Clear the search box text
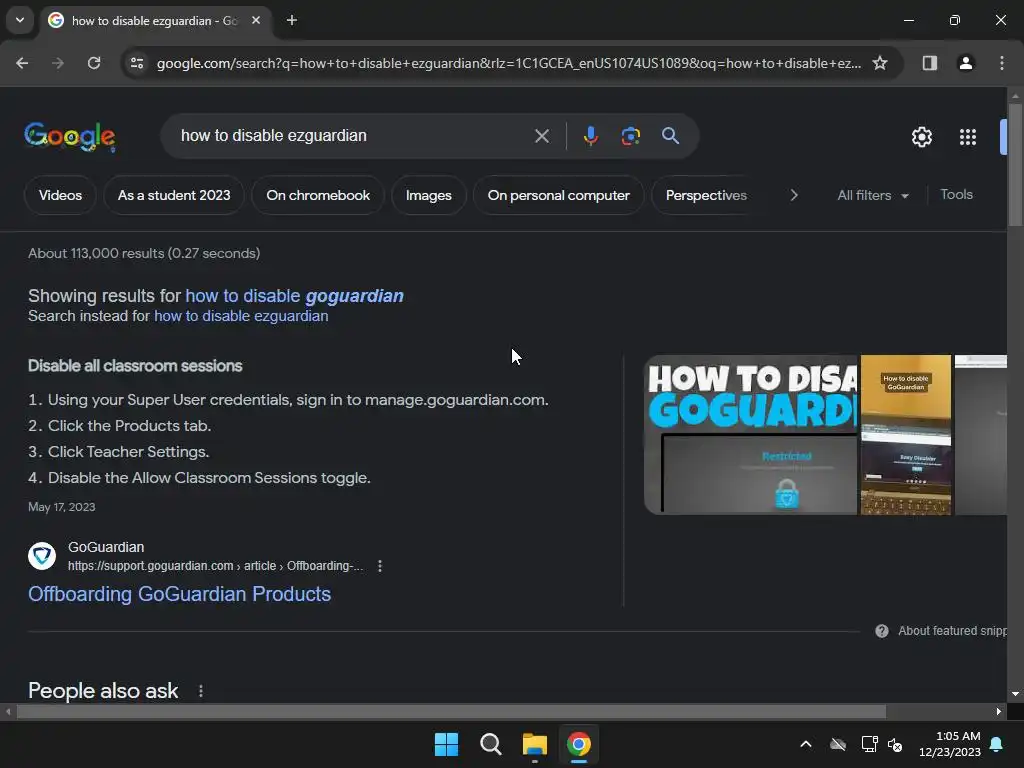This screenshot has width=1024, height=768. pyautogui.click(x=541, y=136)
